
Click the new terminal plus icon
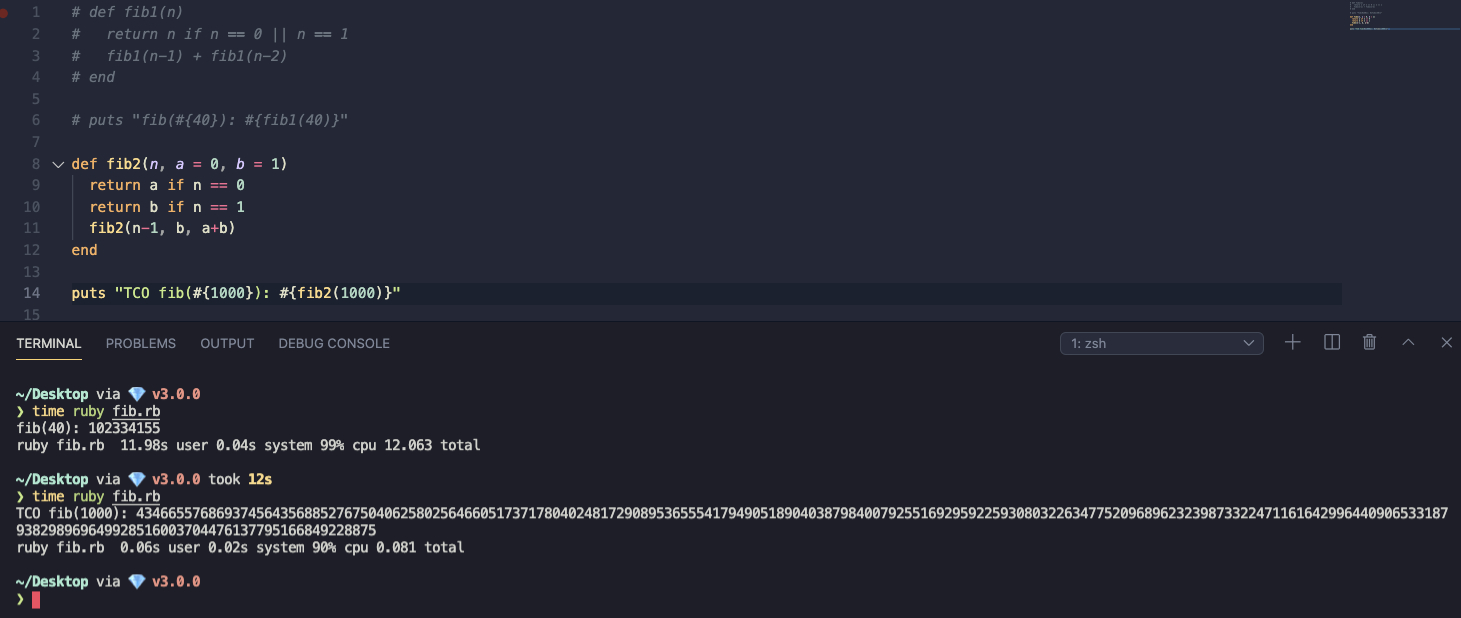pos(1293,342)
